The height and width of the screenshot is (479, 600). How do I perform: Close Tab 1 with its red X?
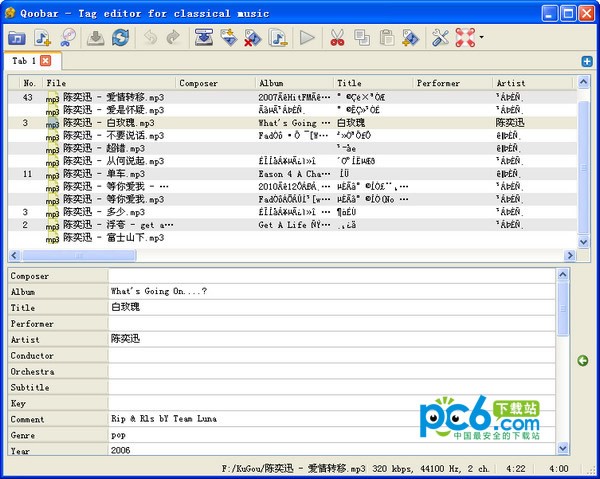(46, 60)
